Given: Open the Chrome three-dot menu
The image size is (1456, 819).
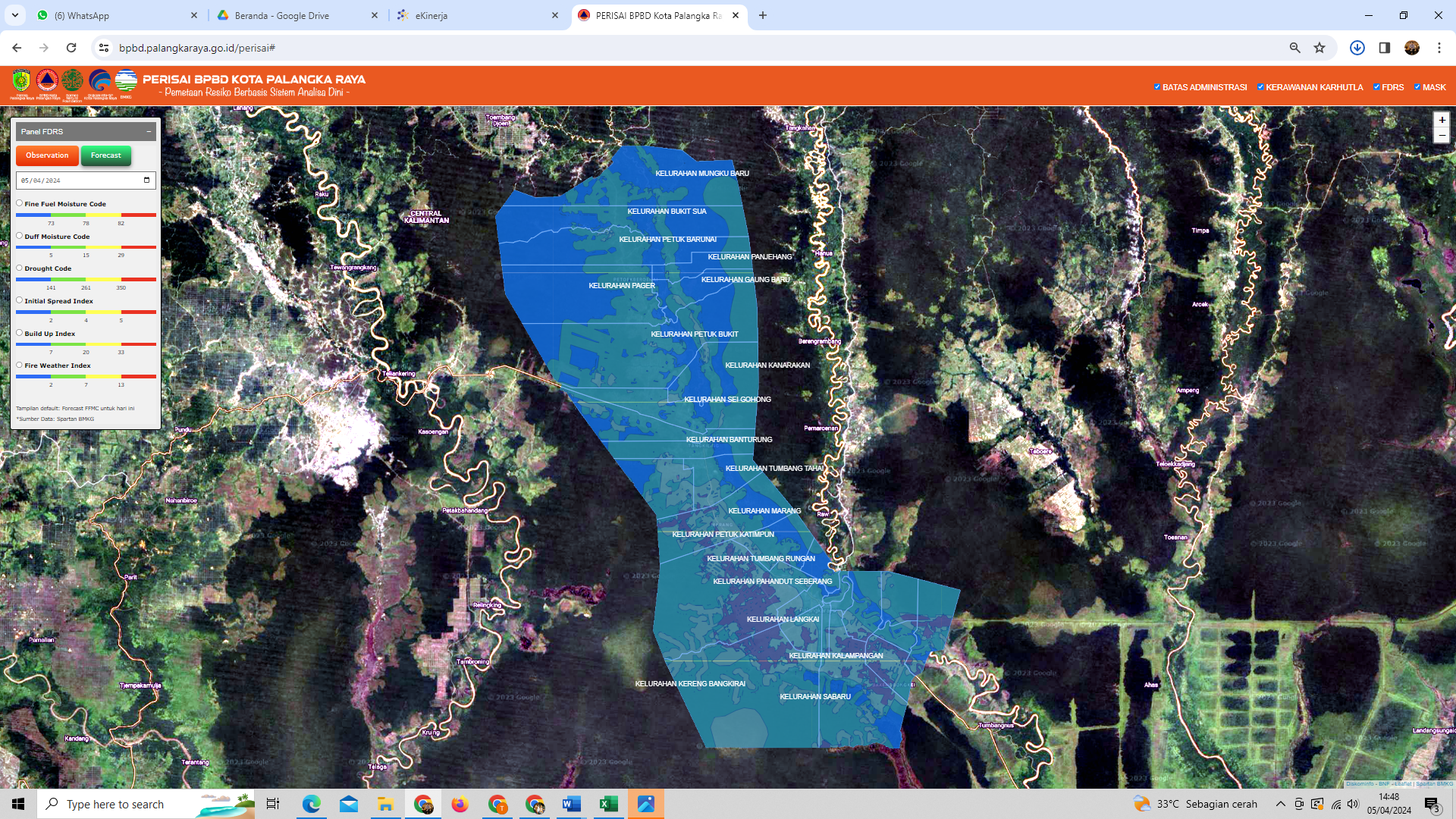Looking at the screenshot, I should 1439,48.
